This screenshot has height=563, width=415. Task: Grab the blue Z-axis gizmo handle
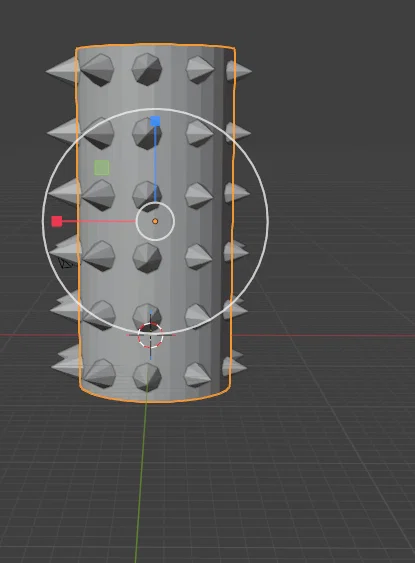point(155,121)
